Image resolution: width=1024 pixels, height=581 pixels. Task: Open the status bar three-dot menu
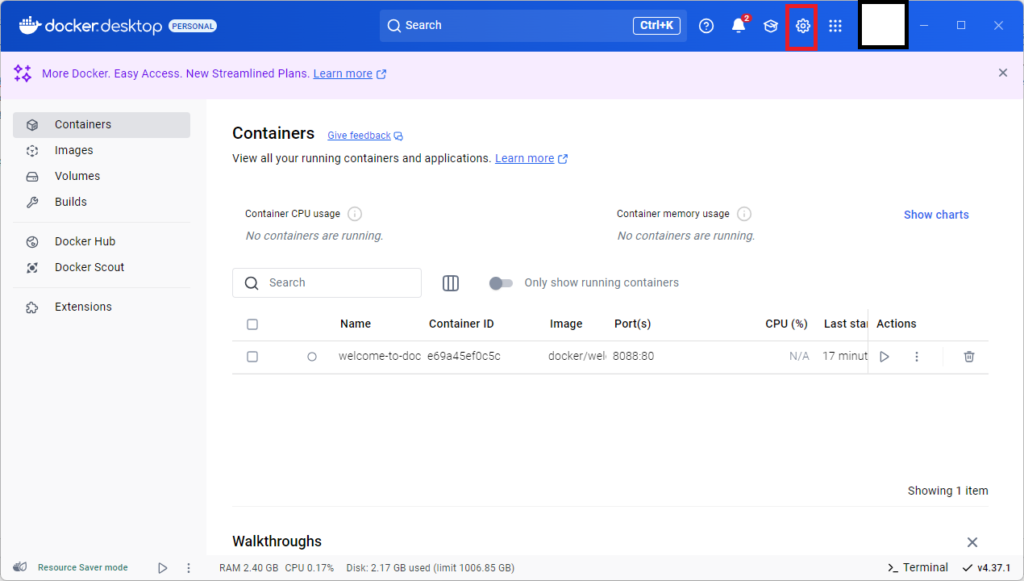click(189, 568)
